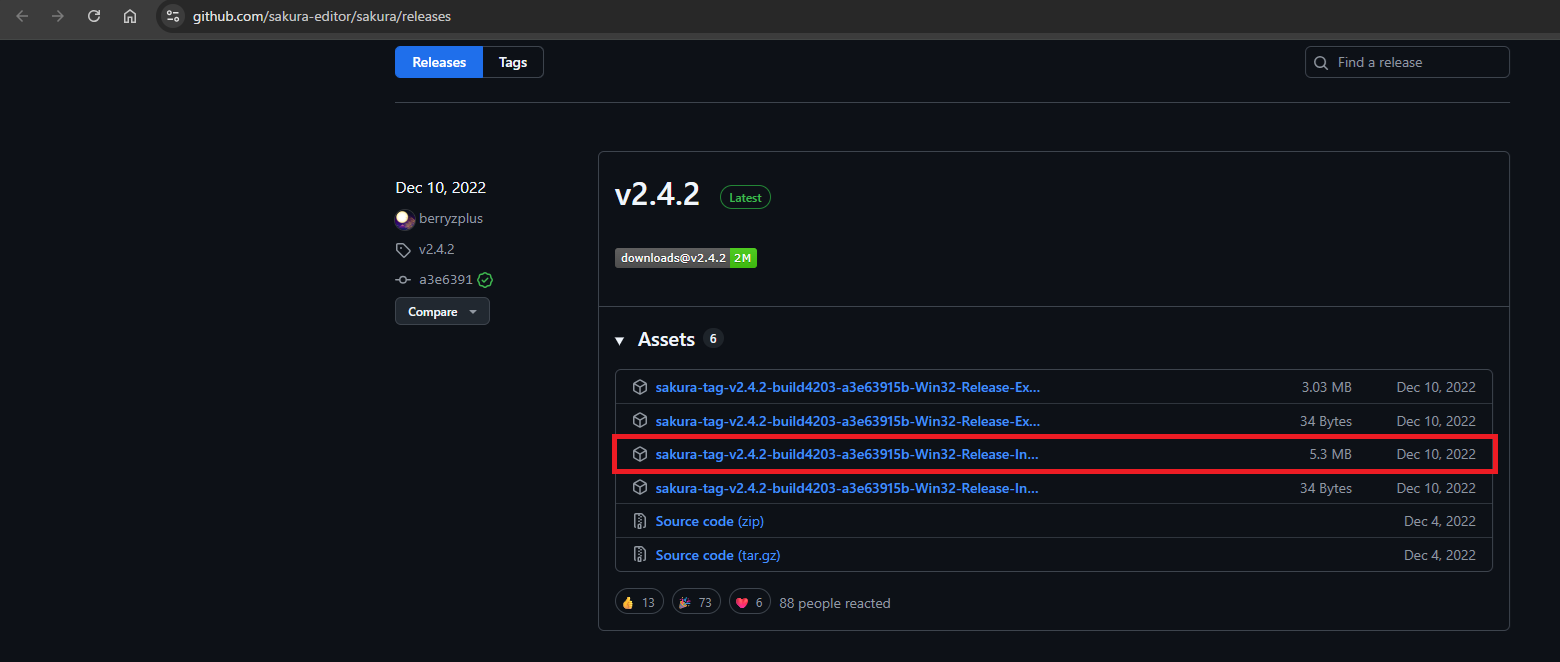Open the Compare dropdown

pos(442,312)
